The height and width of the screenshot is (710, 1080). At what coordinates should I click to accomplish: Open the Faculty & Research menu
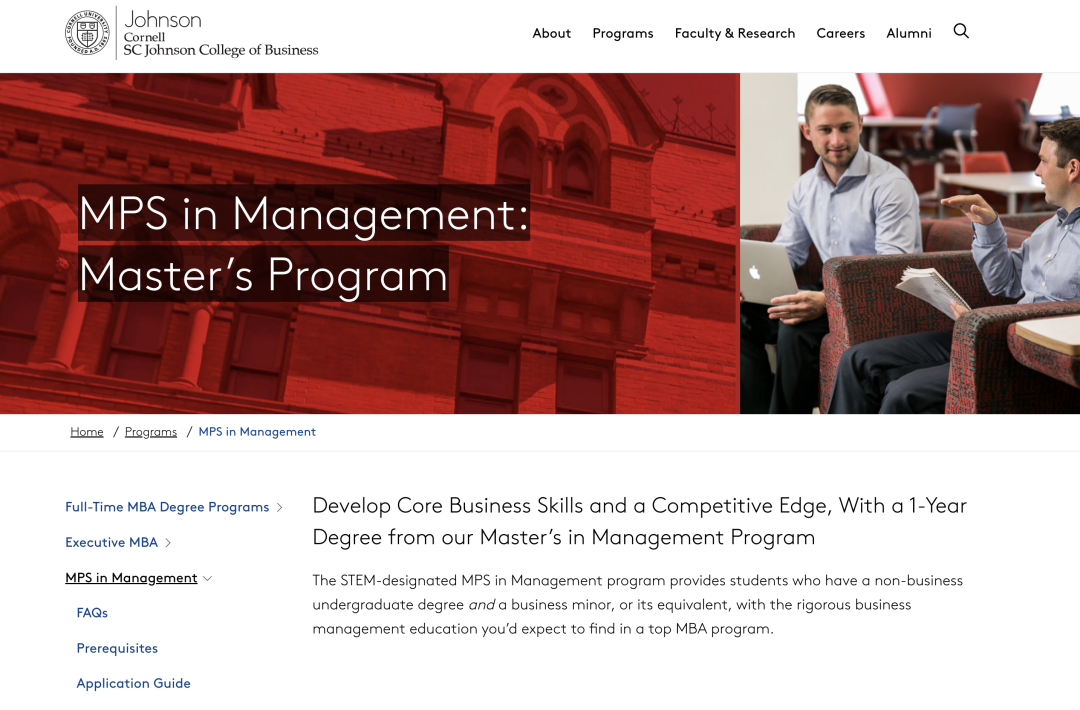(x=734, y=33)
